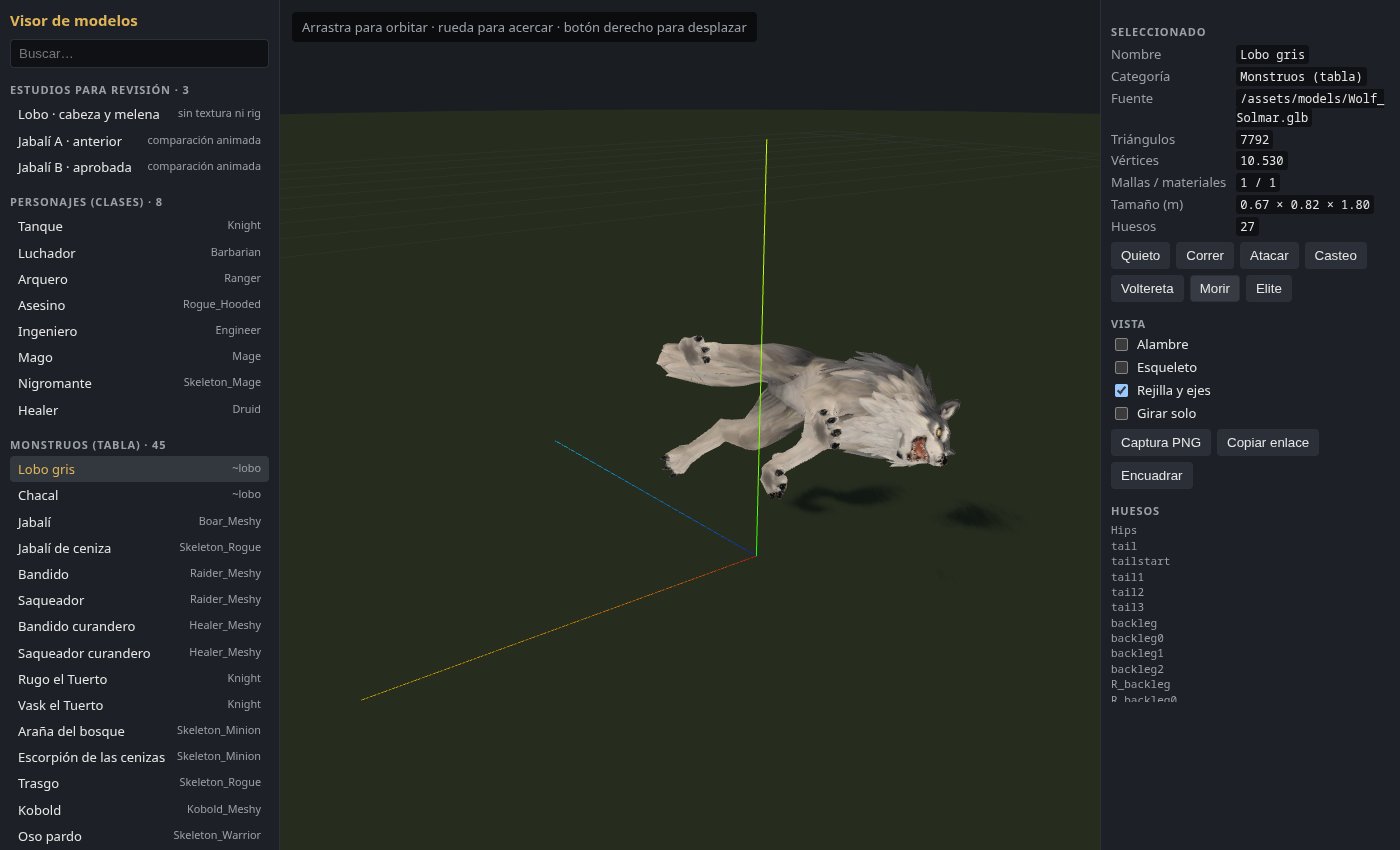Focus the Buscar search field
The height and width of the screenshot is (850, 1400).
click(139, 53)
